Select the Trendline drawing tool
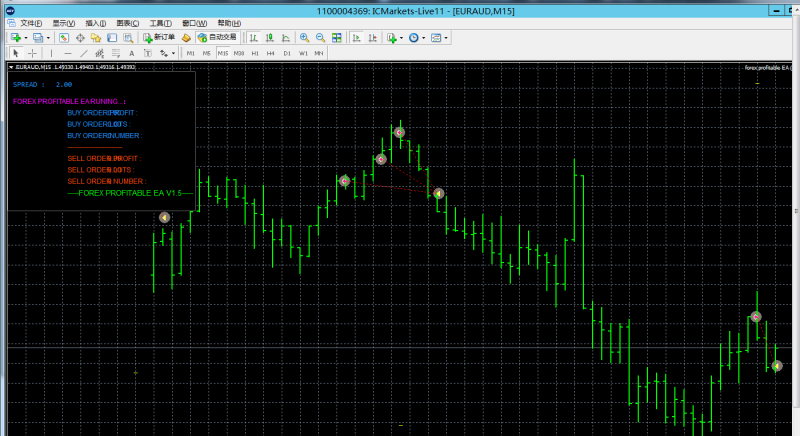This screenshot has width=800, height=436. (x=84, y=53)
